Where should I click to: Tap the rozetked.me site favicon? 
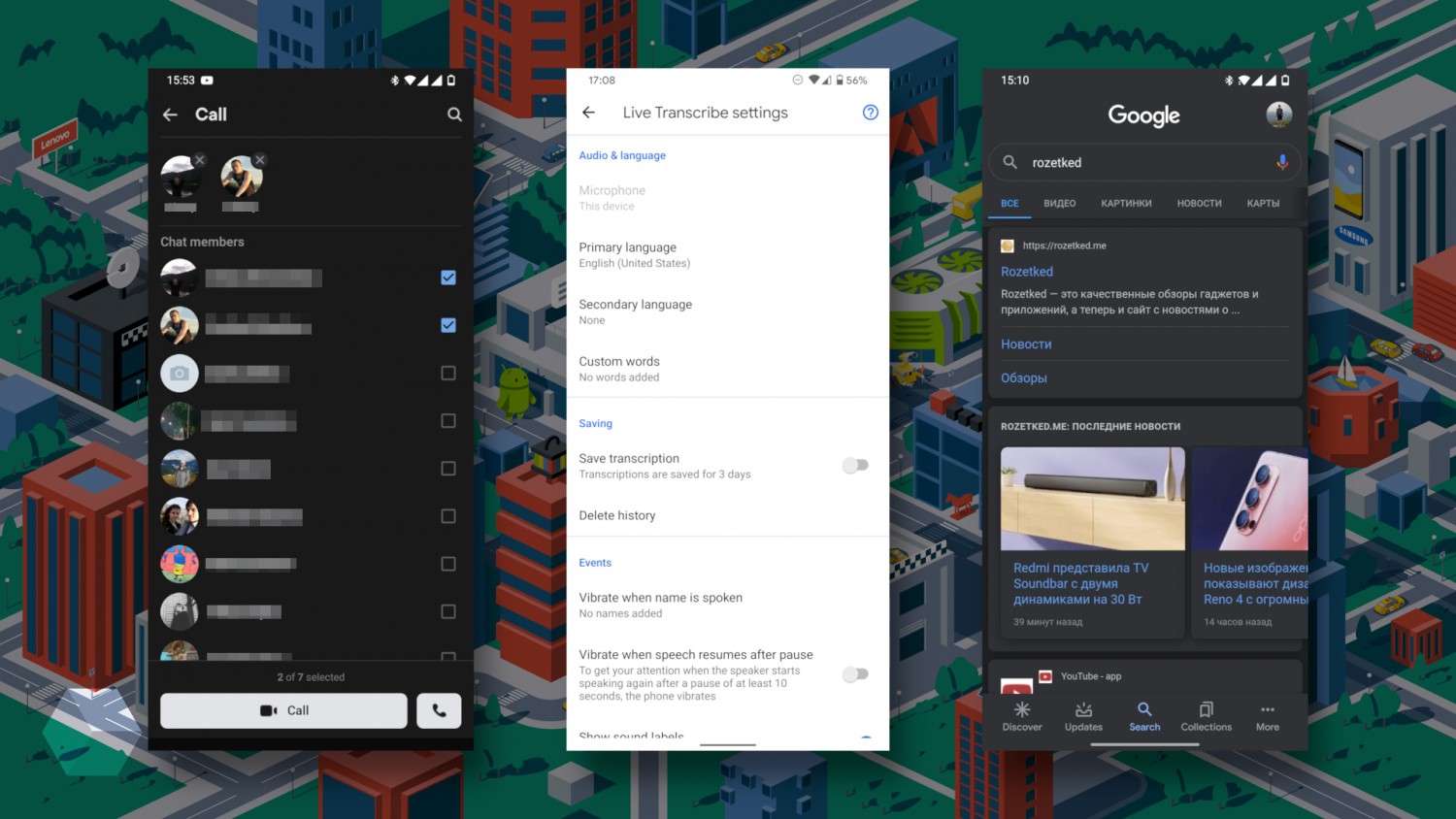(x=1008, y=246)
